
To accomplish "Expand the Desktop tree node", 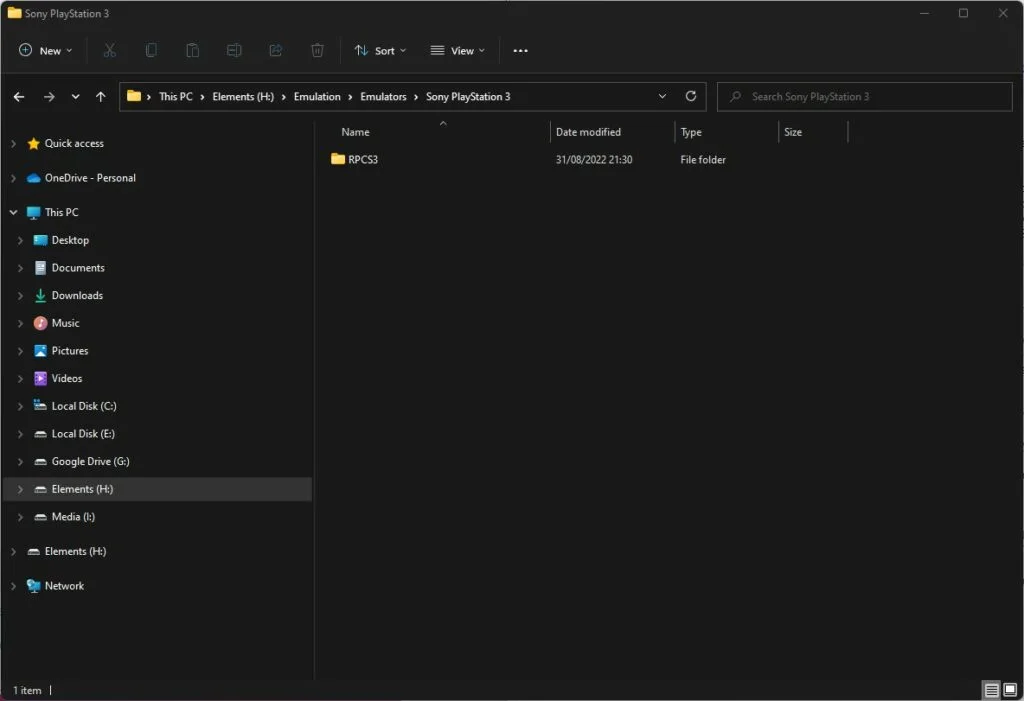I will click(20, 240).
